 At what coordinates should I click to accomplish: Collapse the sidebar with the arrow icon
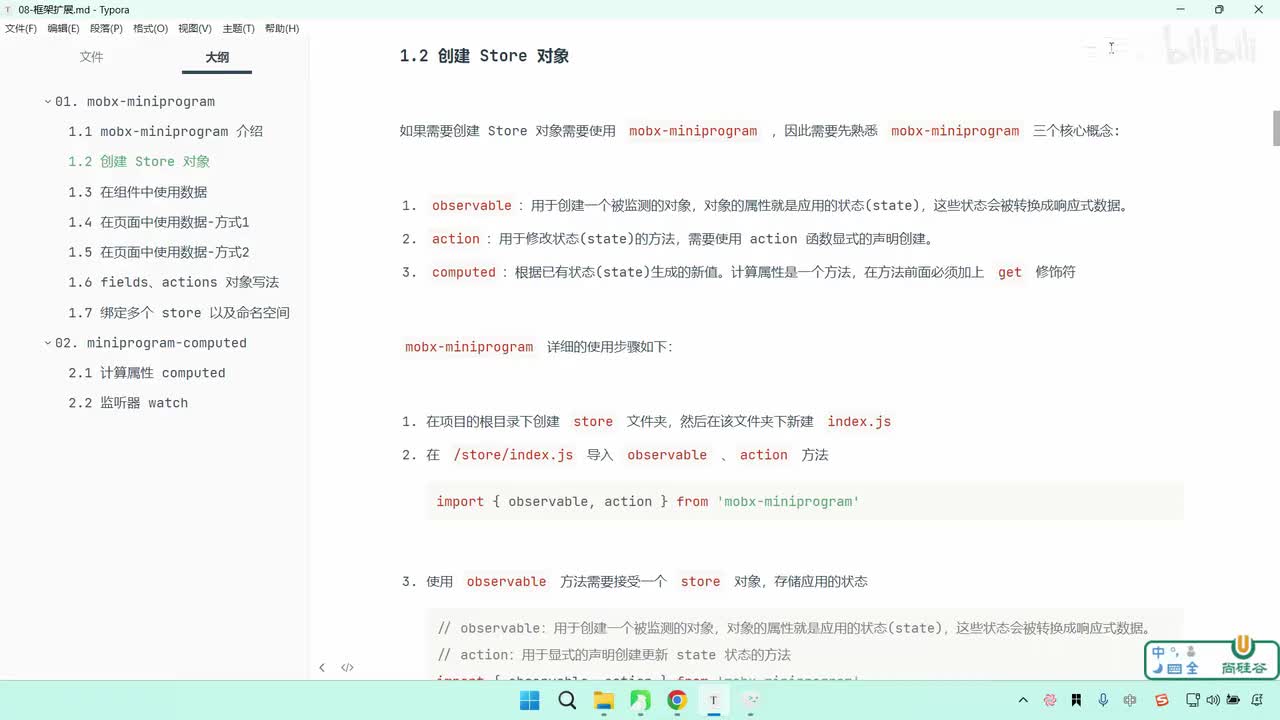tap(322, 667)
